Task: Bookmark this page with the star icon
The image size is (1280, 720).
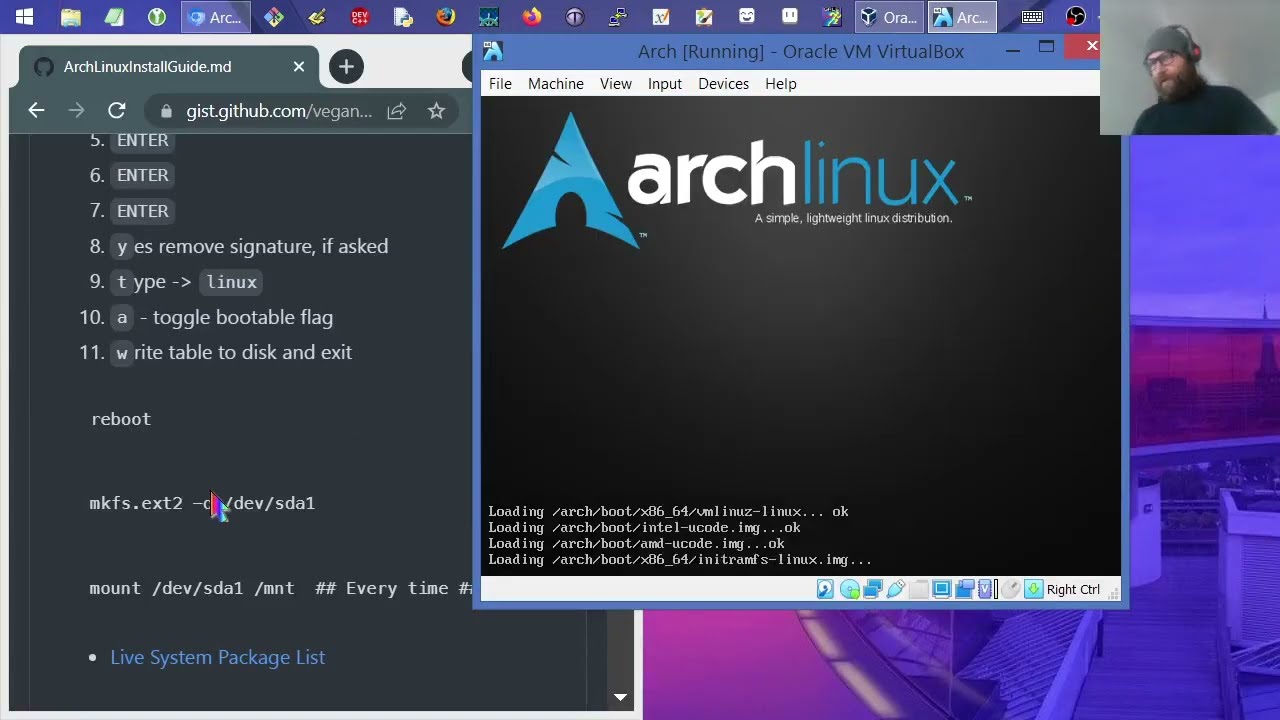Action: click(x=436, y=111)
